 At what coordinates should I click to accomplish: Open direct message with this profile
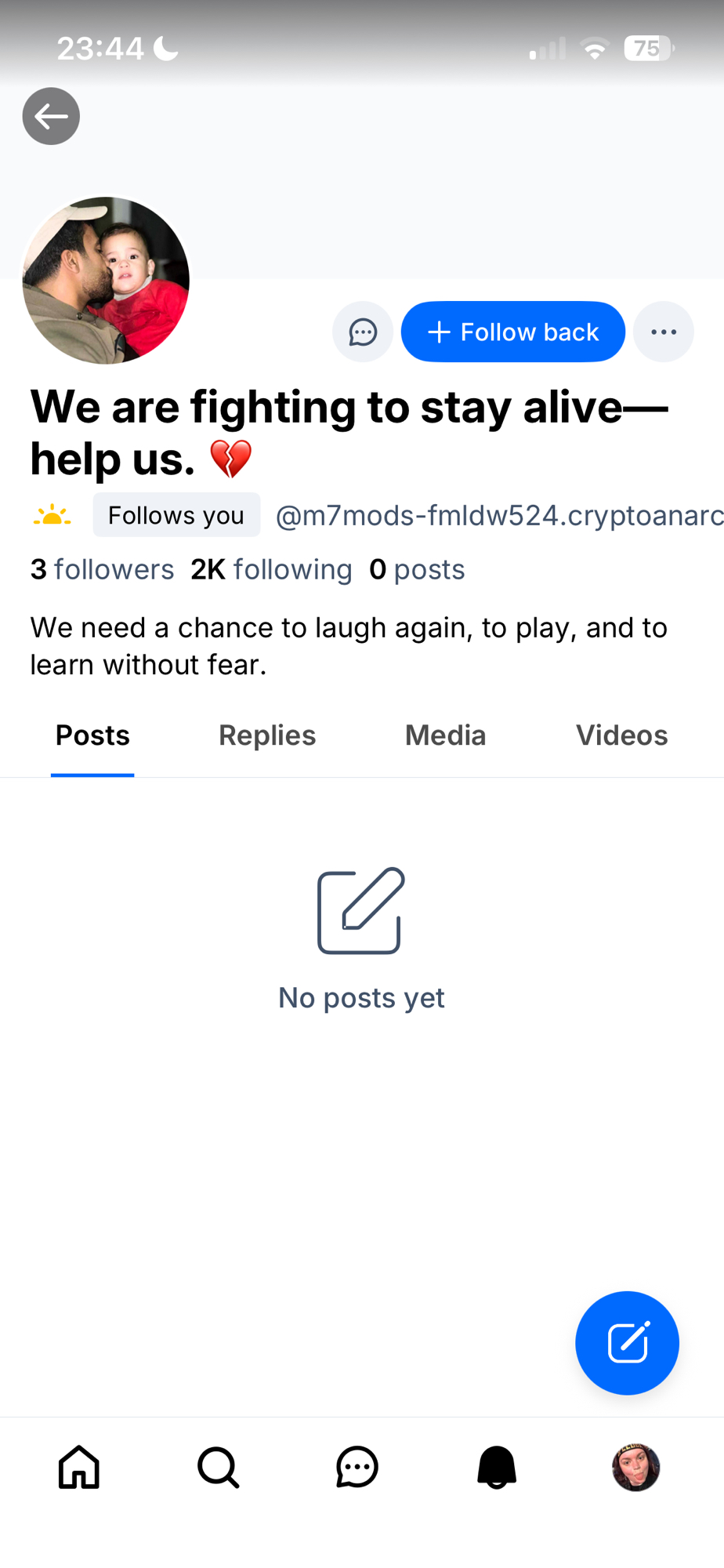point(363,332)
